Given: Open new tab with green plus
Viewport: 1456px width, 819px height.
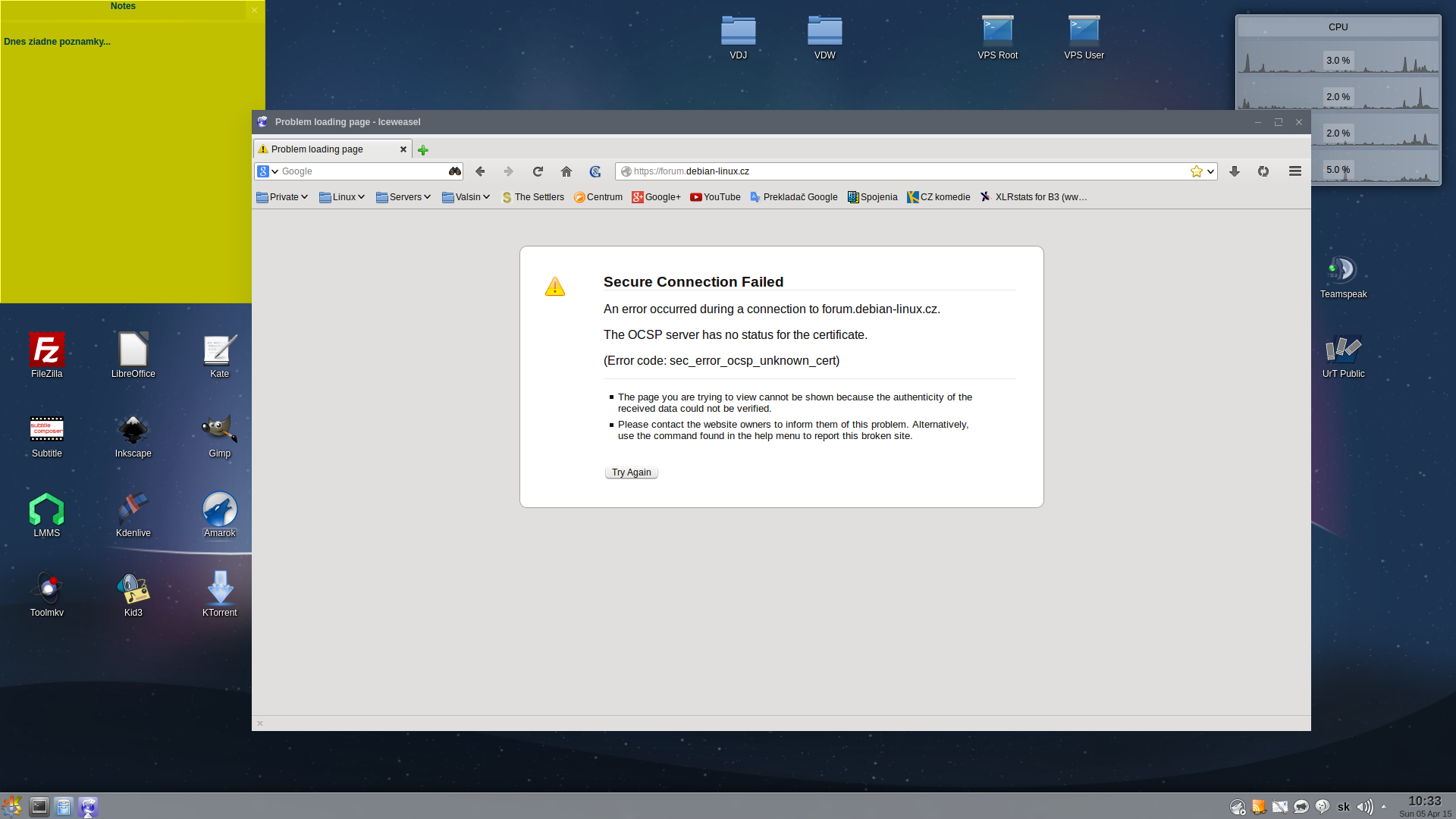Looking at the screenshot, I should pos(423,150).
